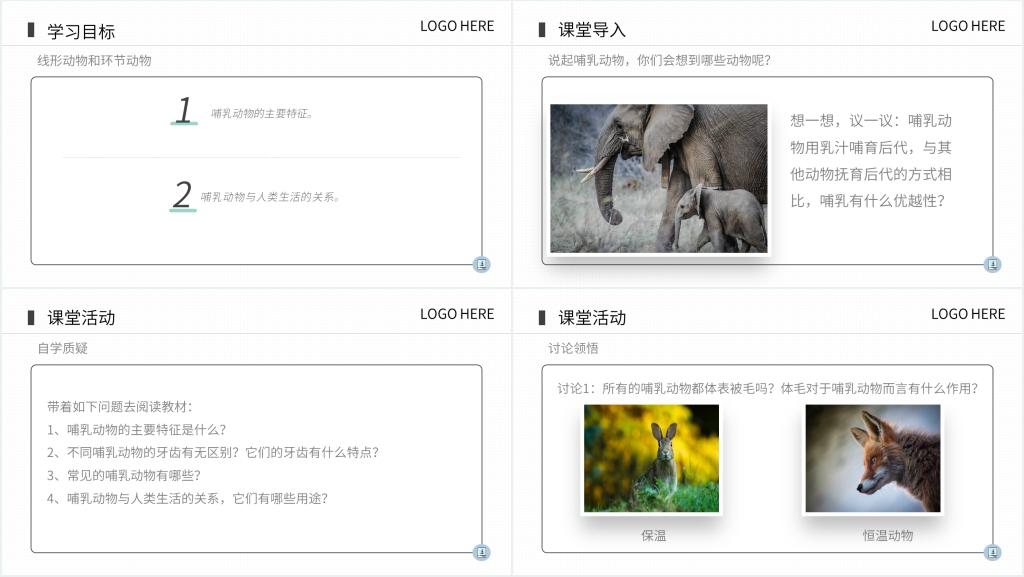Click the small icon on the 学习目标 slide

(481, 265)
